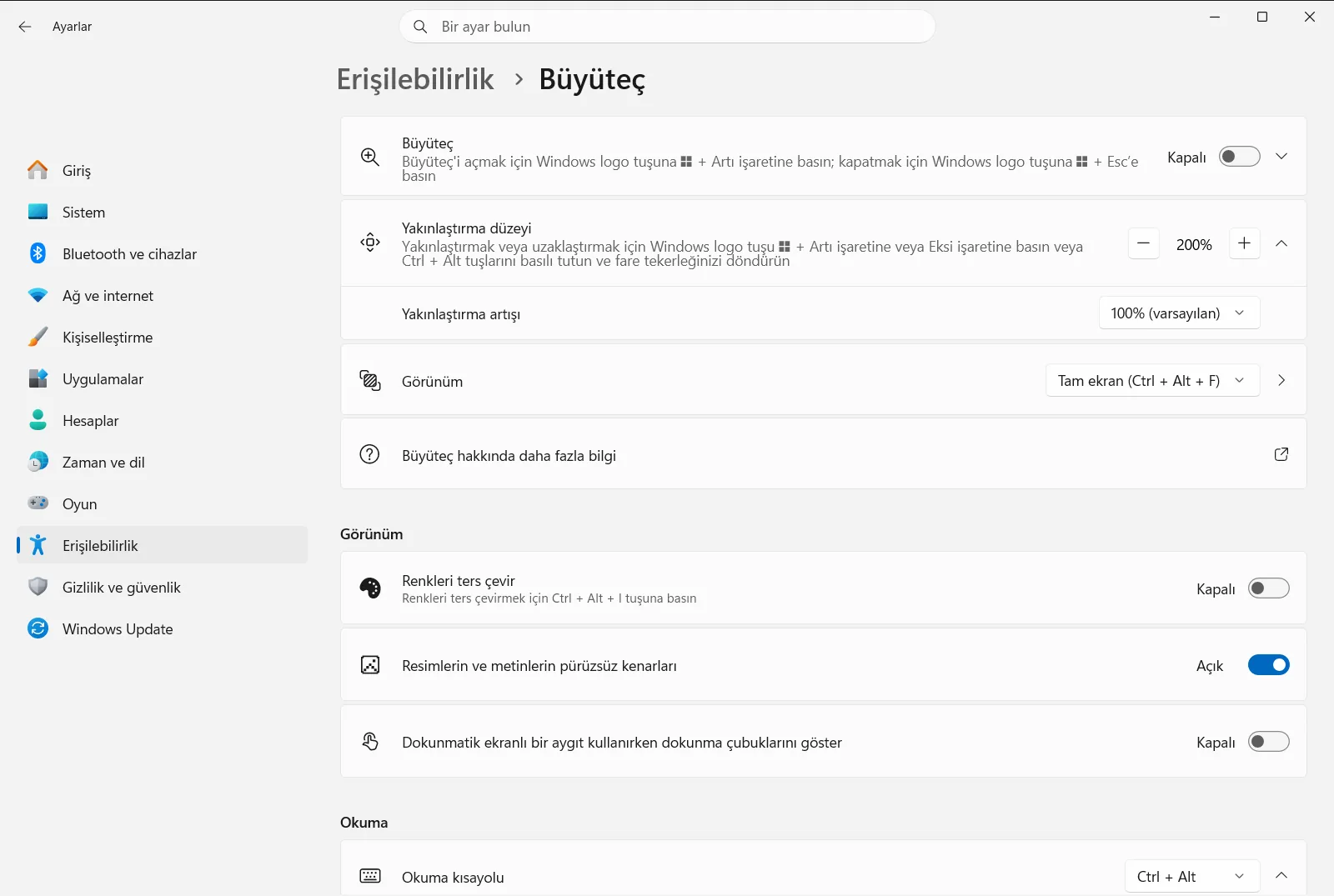Select Erişilebilirlik in the sidebar
This screenshot has height=896, width=1334.
click(x=163, y=545)
